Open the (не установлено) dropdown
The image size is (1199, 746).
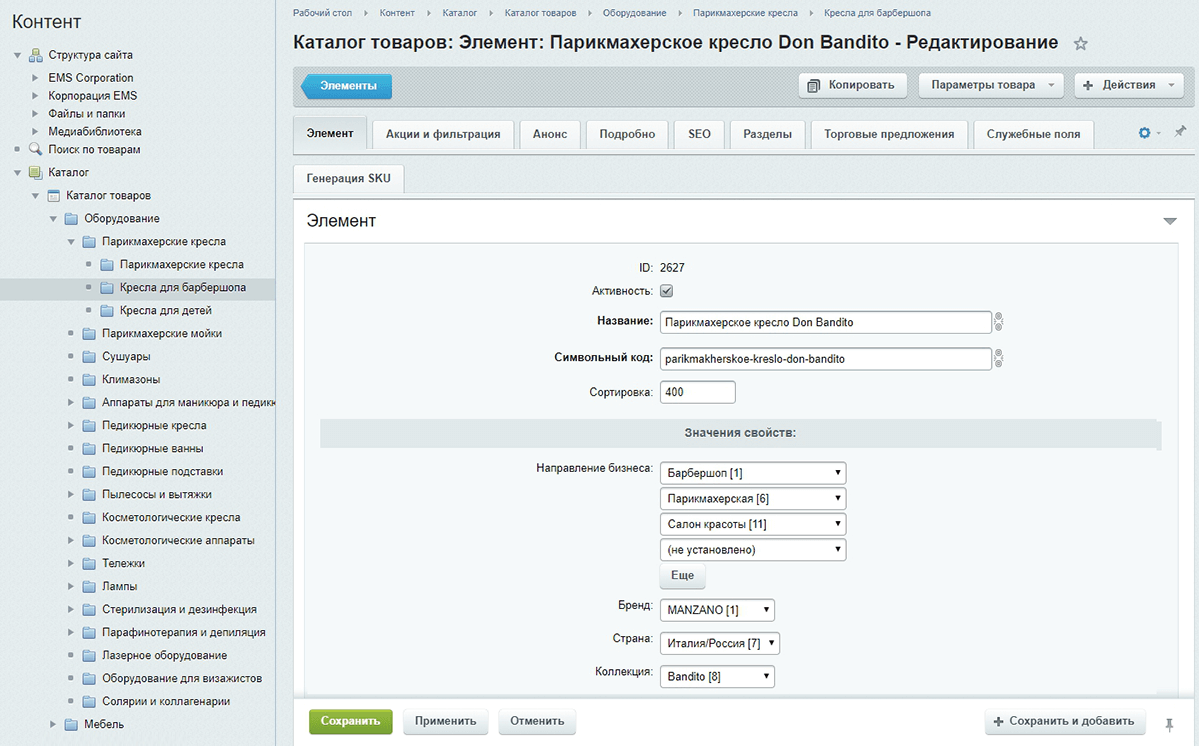pos(752,550)
